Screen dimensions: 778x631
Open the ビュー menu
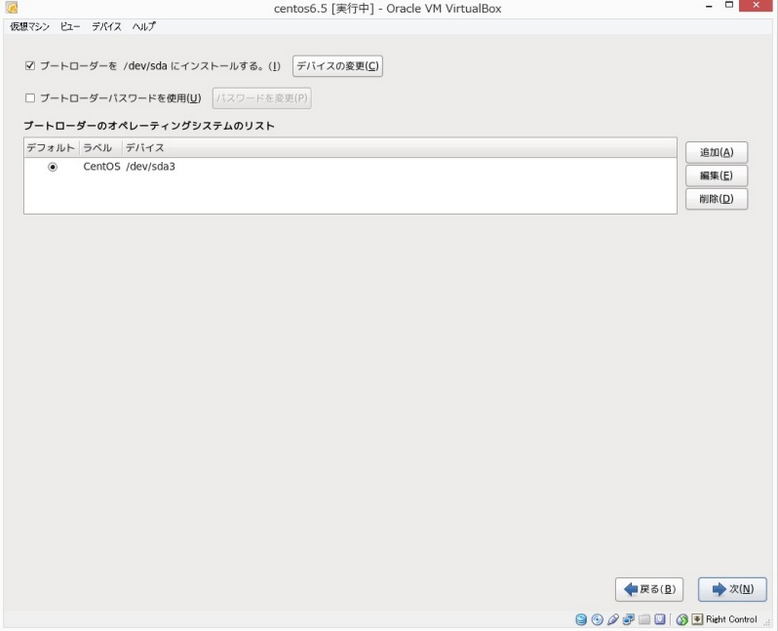70,27
